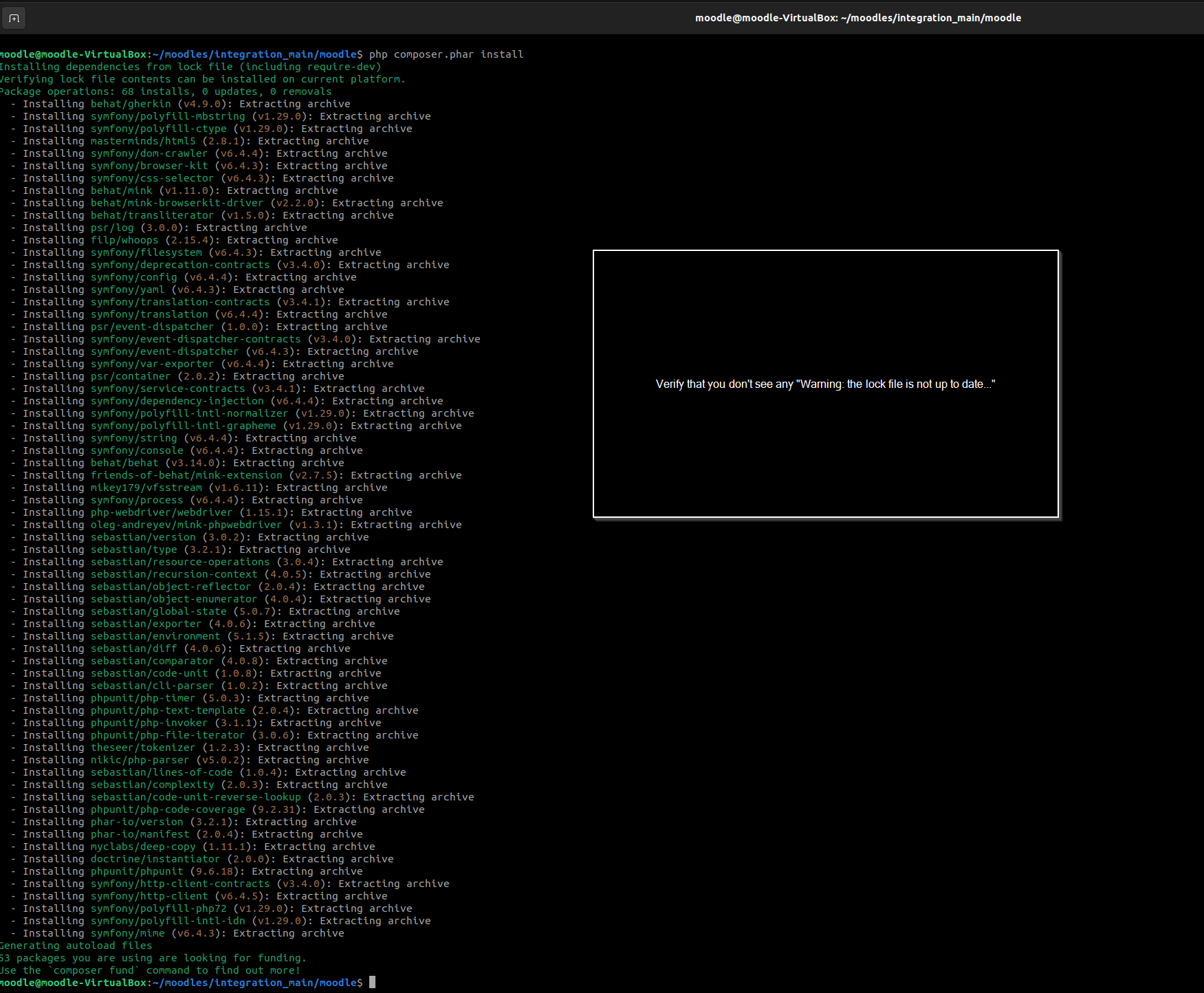Click the oleg-andreyev/mink-phpwebdriver package name
Viewport: 1204px width, 993px height.
186,525
